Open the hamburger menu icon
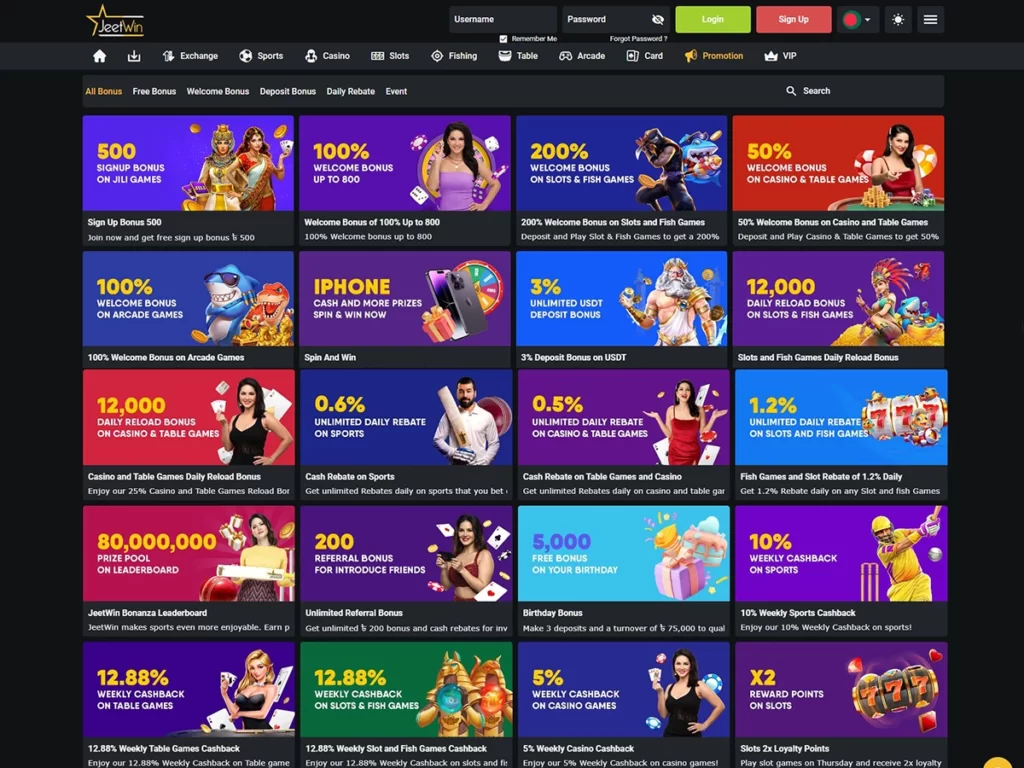This screenshot has height=768, width=1024. [x=930, y=19]
